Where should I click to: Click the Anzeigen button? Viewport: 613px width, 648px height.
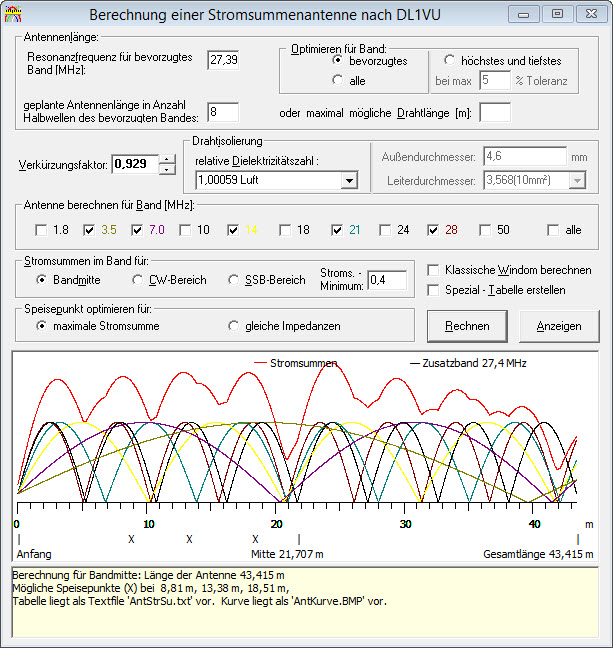tap(559, 326)
